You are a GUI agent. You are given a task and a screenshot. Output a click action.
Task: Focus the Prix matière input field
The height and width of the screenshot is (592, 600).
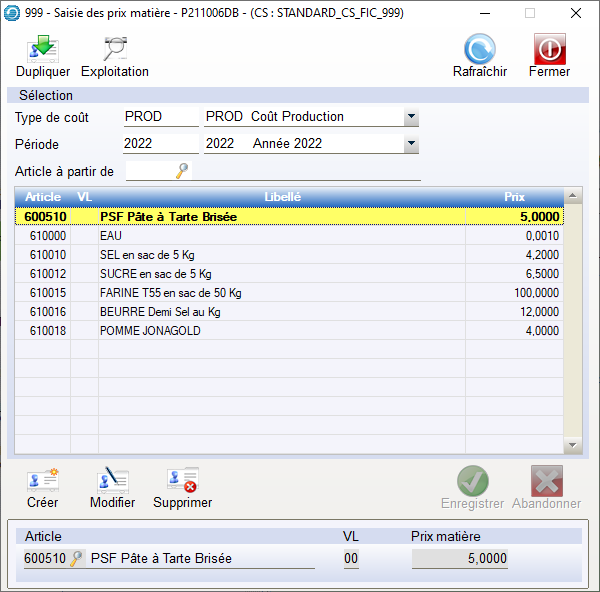pyautogui.click(x=459, y=559)
